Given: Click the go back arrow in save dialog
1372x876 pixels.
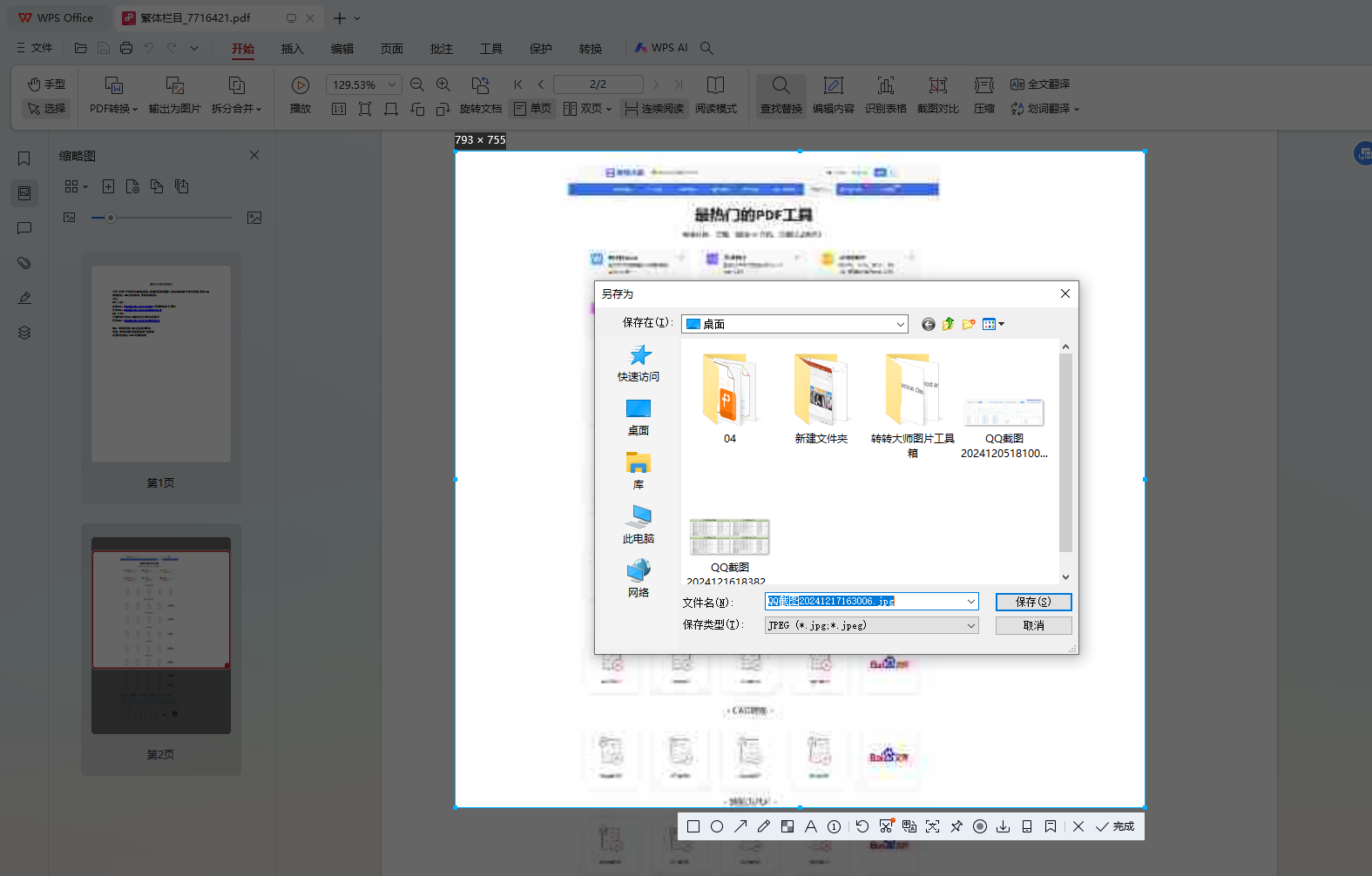Looking at the screenshot, I should point(929,324).
